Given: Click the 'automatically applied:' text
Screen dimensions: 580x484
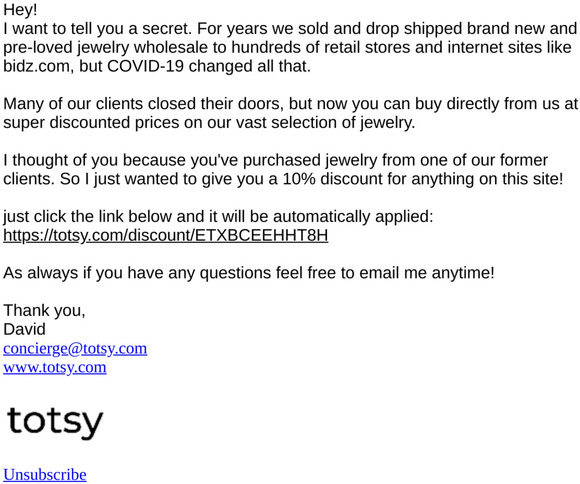Looking at the screenshot, I should [x=353, y=216].
